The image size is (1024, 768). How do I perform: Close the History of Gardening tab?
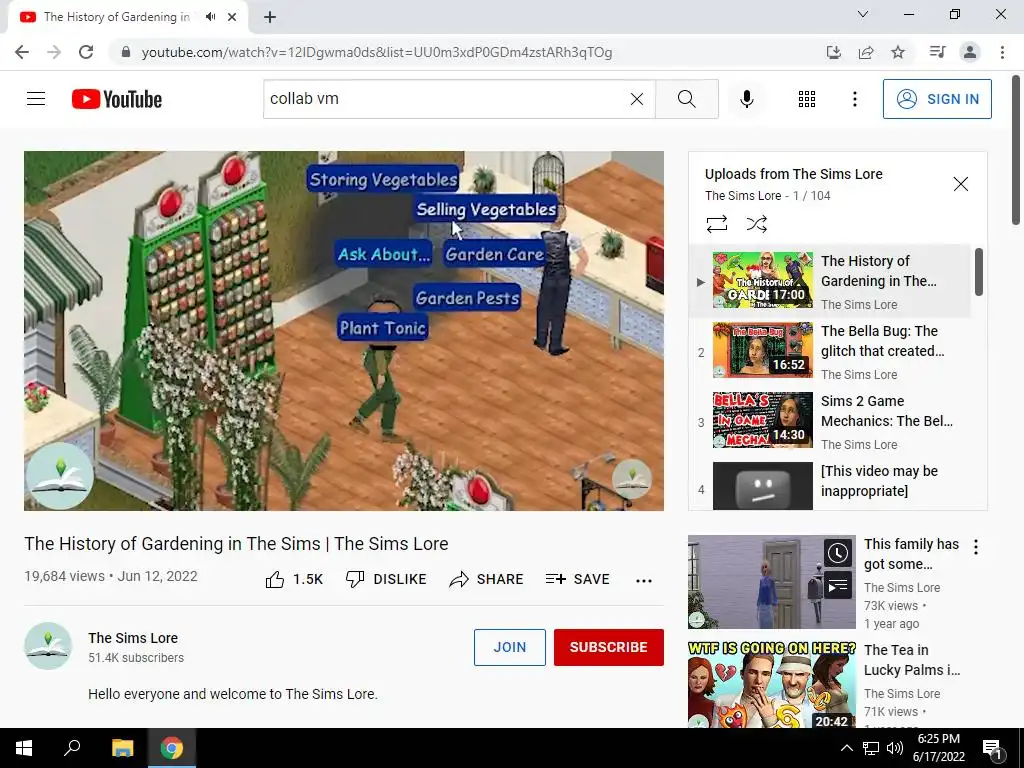[232, 17]
